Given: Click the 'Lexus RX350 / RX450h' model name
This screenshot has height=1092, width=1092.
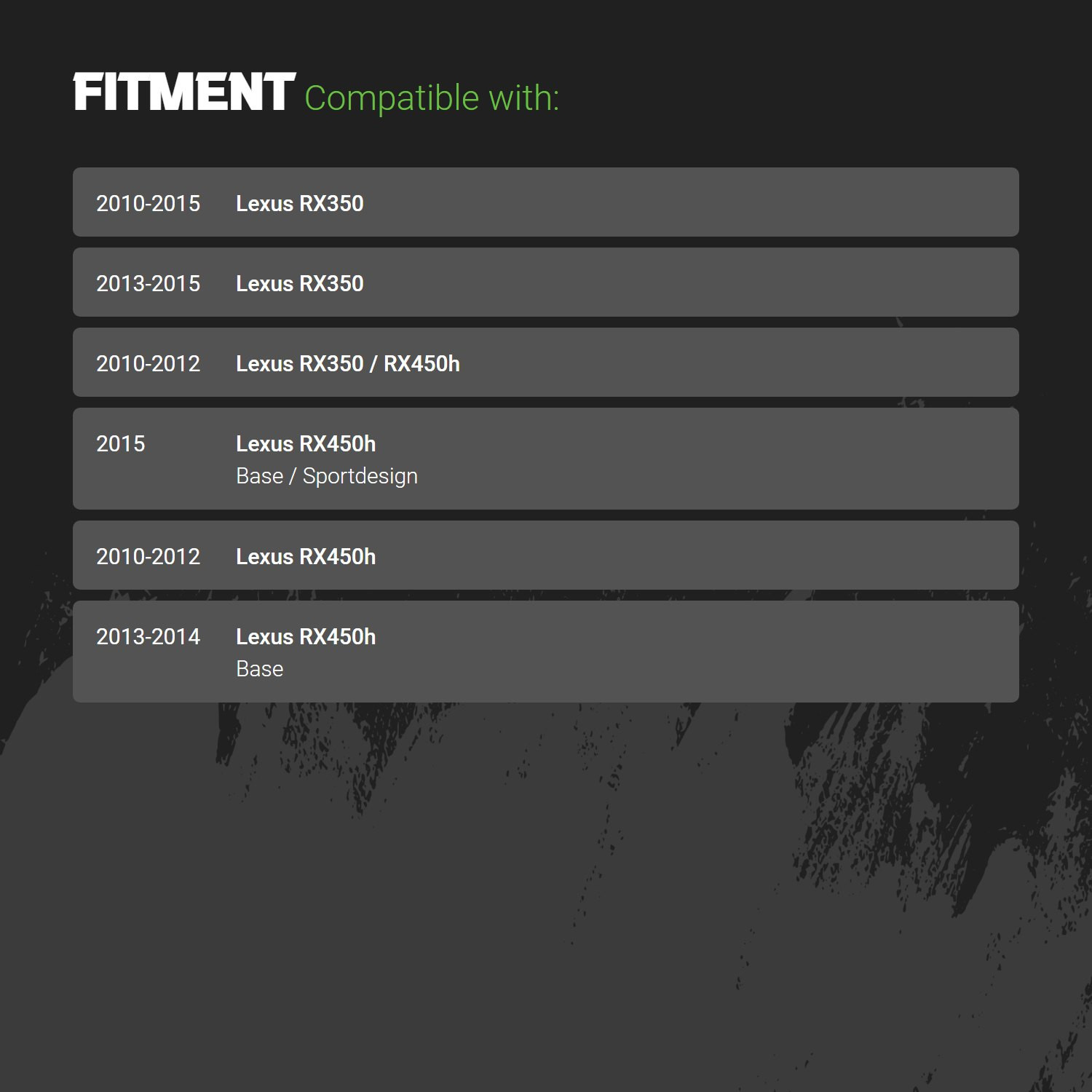Looking at the screenshot, I should tap(348, 364).
